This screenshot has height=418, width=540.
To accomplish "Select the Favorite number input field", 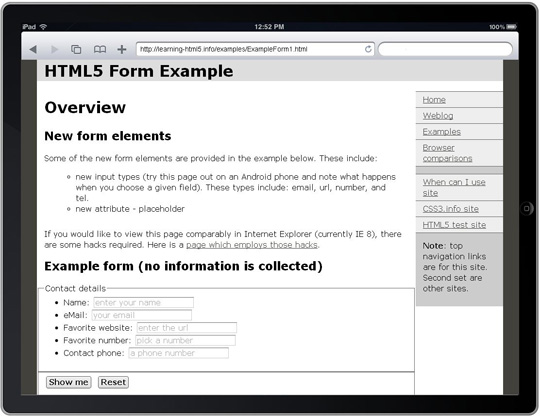I will click(186, 340).
